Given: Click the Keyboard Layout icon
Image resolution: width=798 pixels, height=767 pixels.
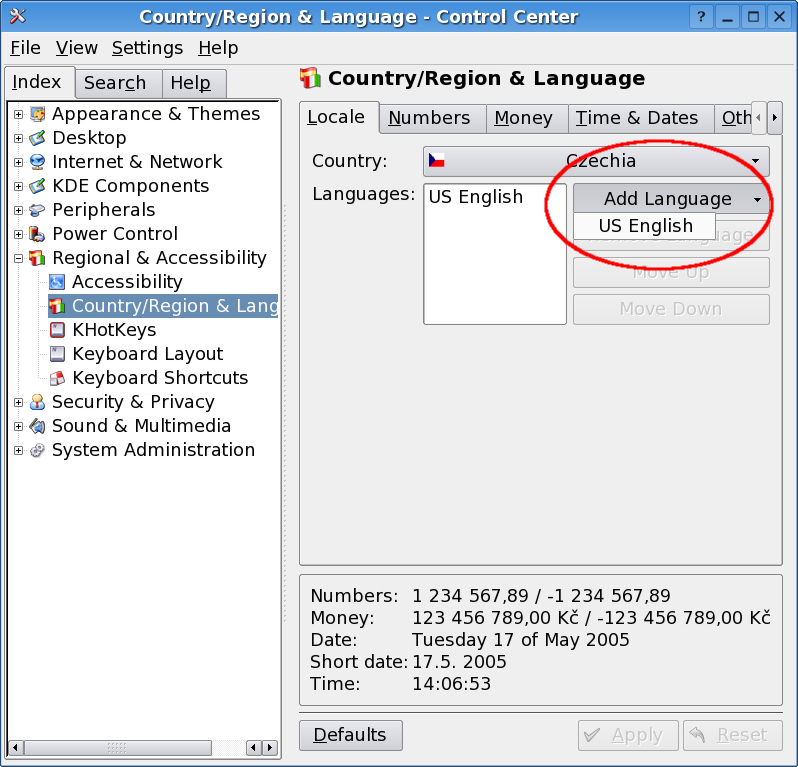Looking at the screenshot, I should (x=57, y=354).
